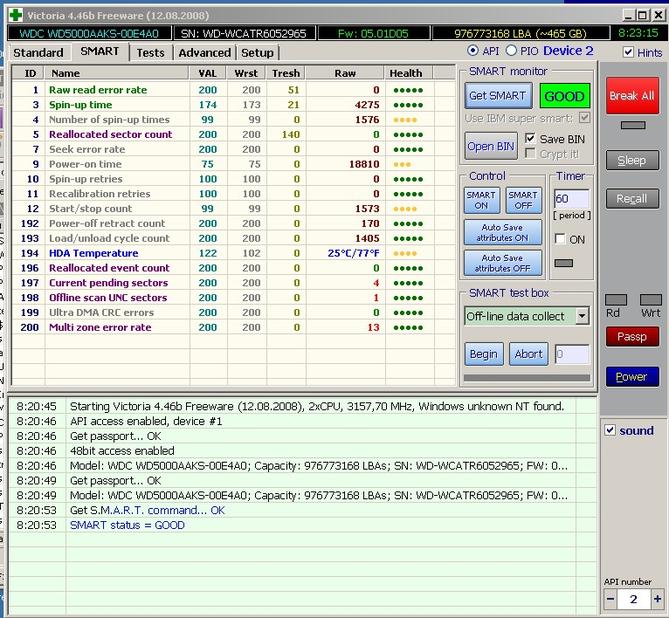Click the Sleep button
This screenshot has width=669, height=618.
[632, 160]
